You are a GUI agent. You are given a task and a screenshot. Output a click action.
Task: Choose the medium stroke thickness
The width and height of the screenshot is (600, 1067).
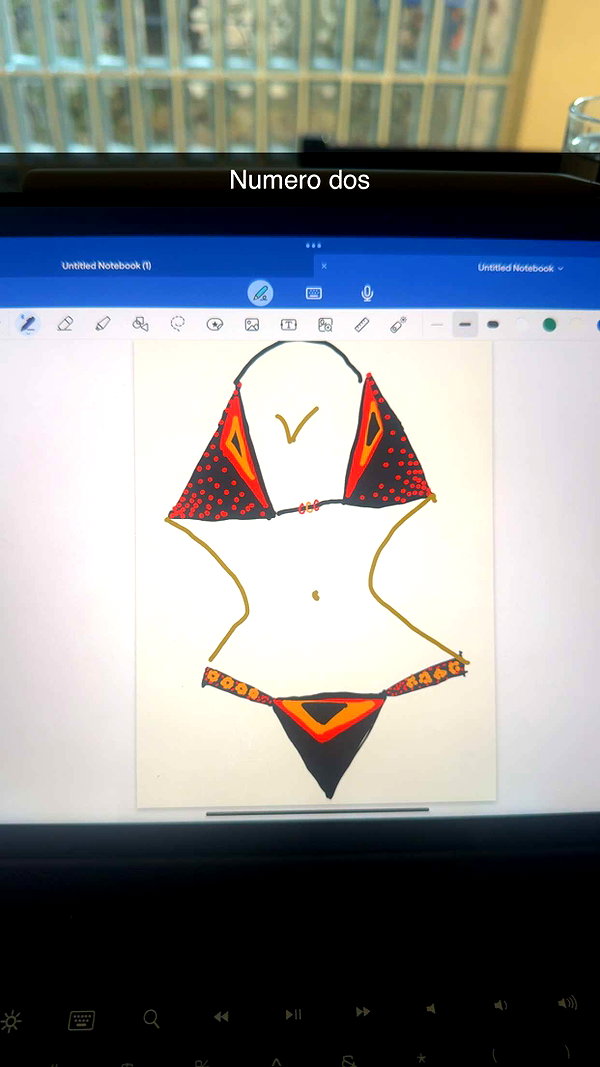(465, 325)
